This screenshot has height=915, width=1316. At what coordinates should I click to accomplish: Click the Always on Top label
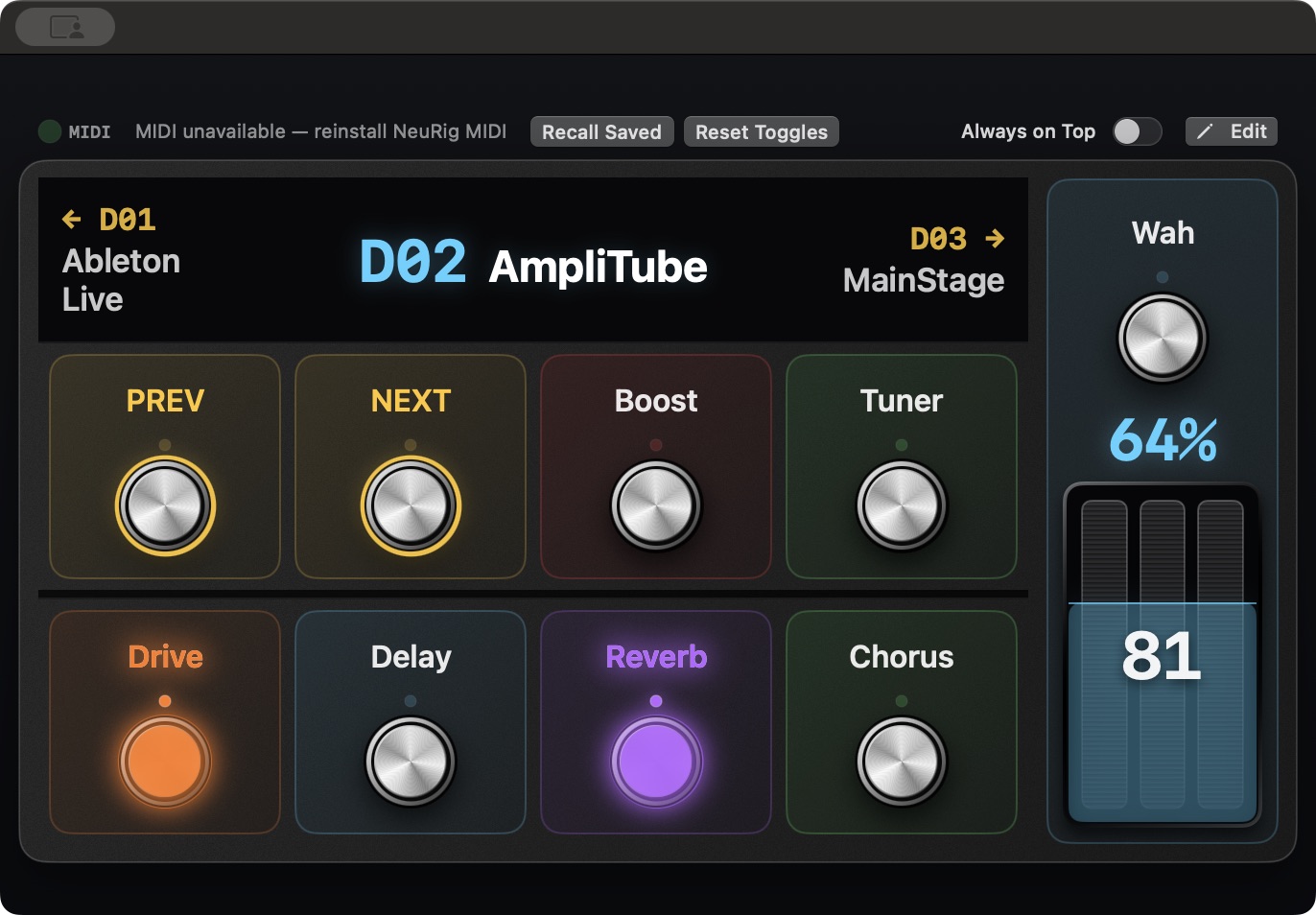[x=1028, y=131]
